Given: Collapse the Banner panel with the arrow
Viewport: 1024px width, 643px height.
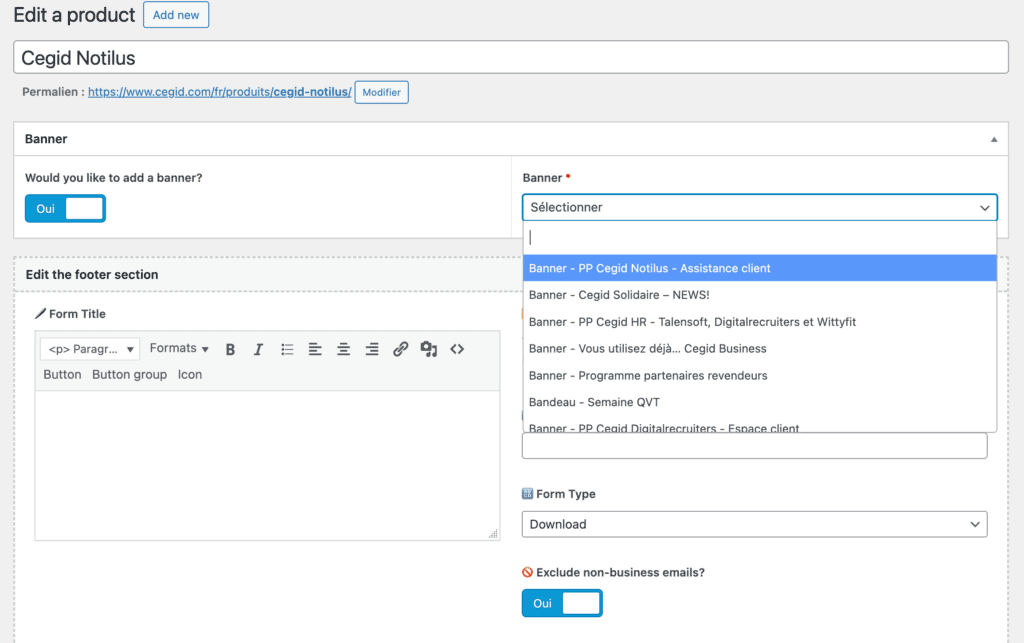Looking at the screenshot, I should [993, 139].
